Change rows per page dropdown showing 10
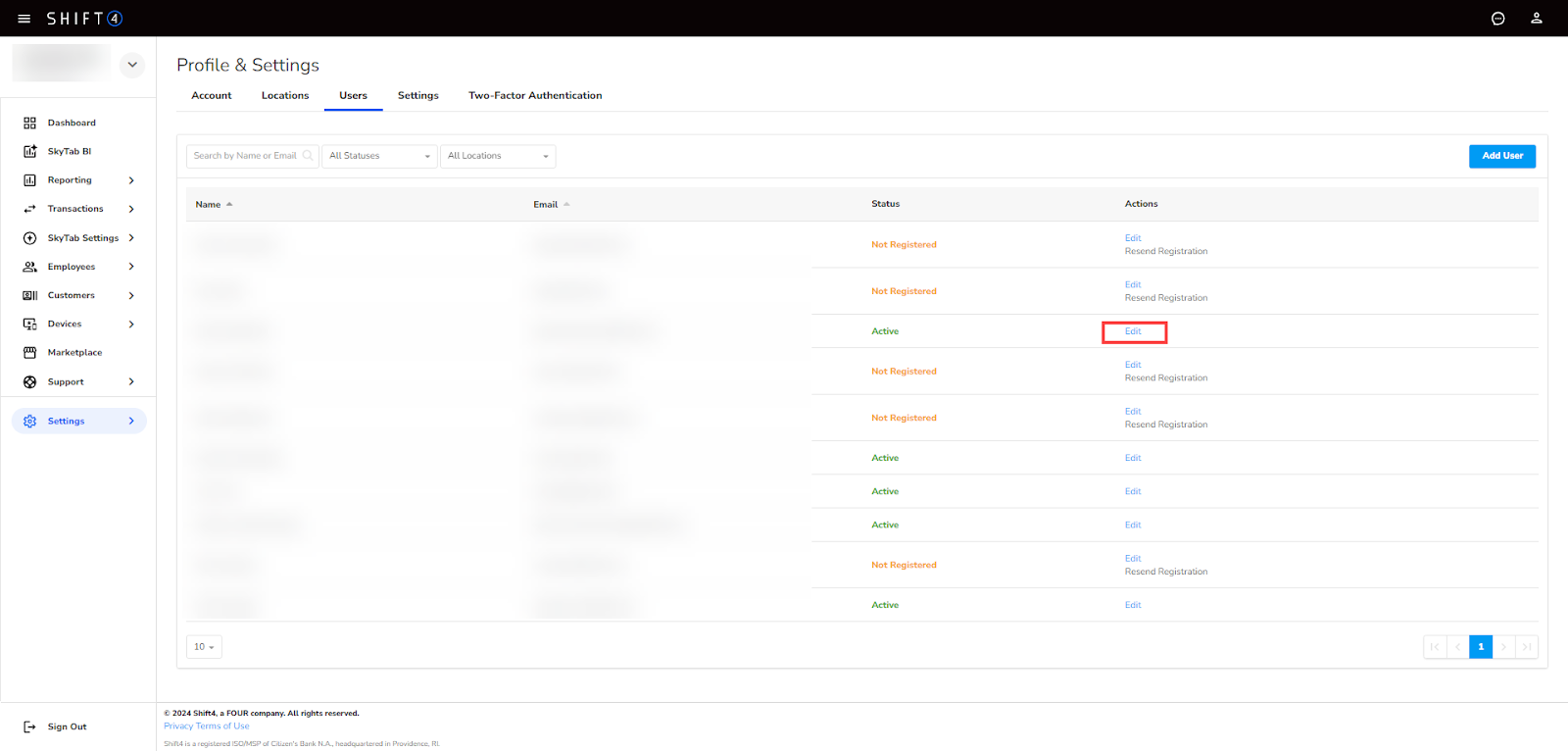Screen dimensions: 1568x751 (204, 647)
